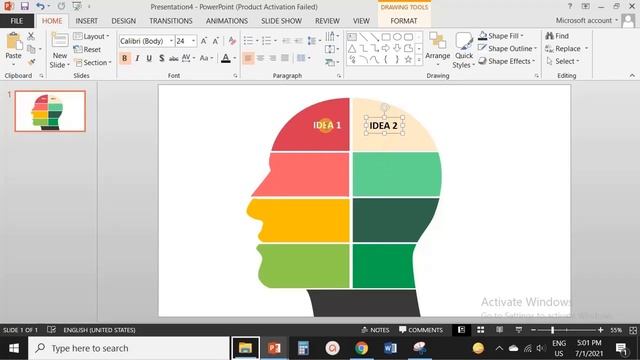This screenshot has width=640, height=360.
Task: Switch to the ANIMATIONS tab
Action: (x=227, y=21)
